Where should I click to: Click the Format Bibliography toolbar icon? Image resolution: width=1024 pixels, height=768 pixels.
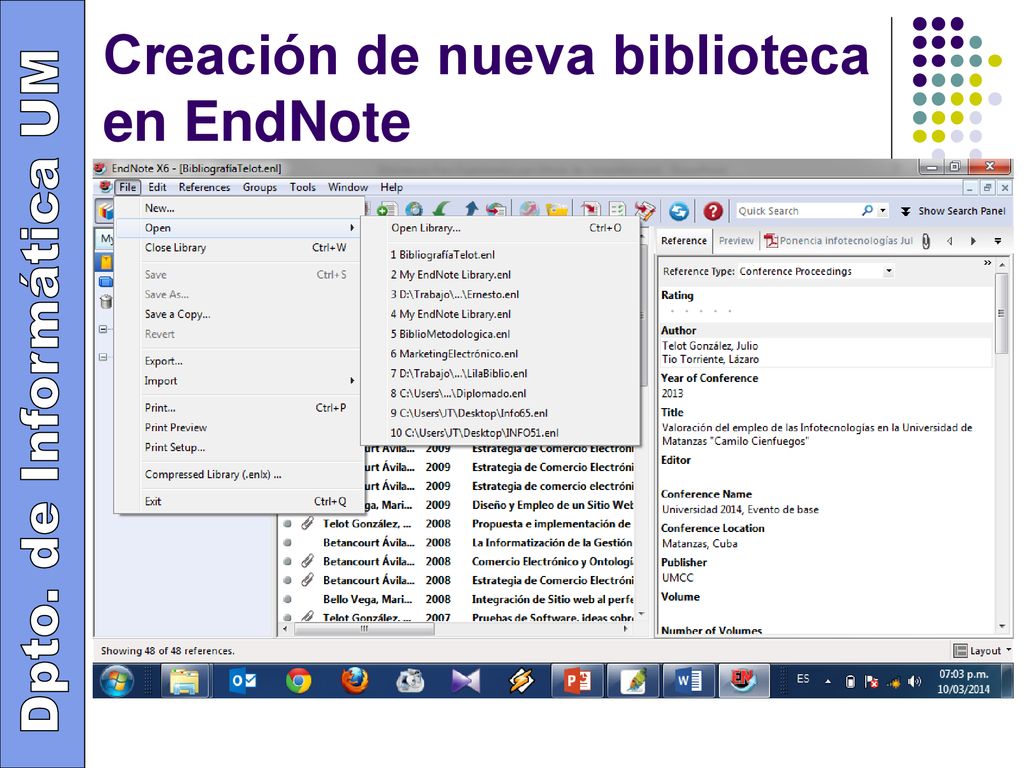[617, 210]
